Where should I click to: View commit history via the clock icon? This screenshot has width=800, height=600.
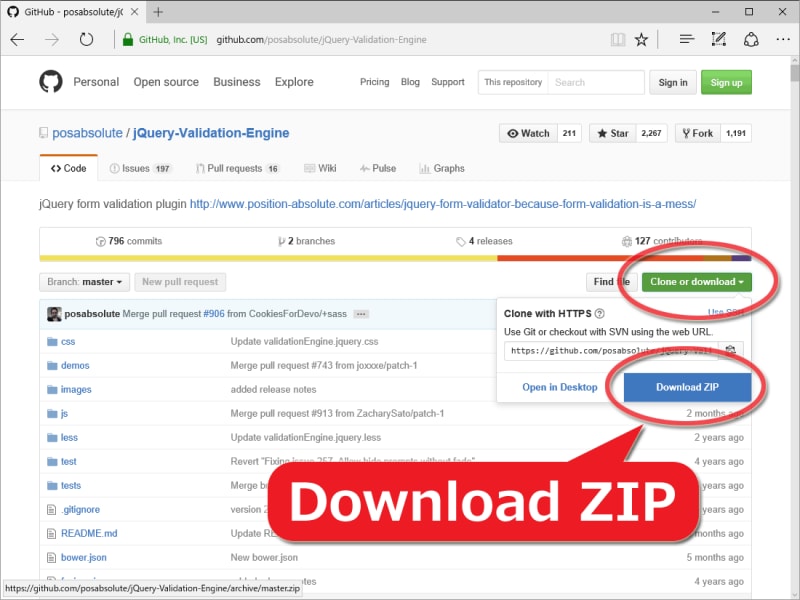coord(101,242)
